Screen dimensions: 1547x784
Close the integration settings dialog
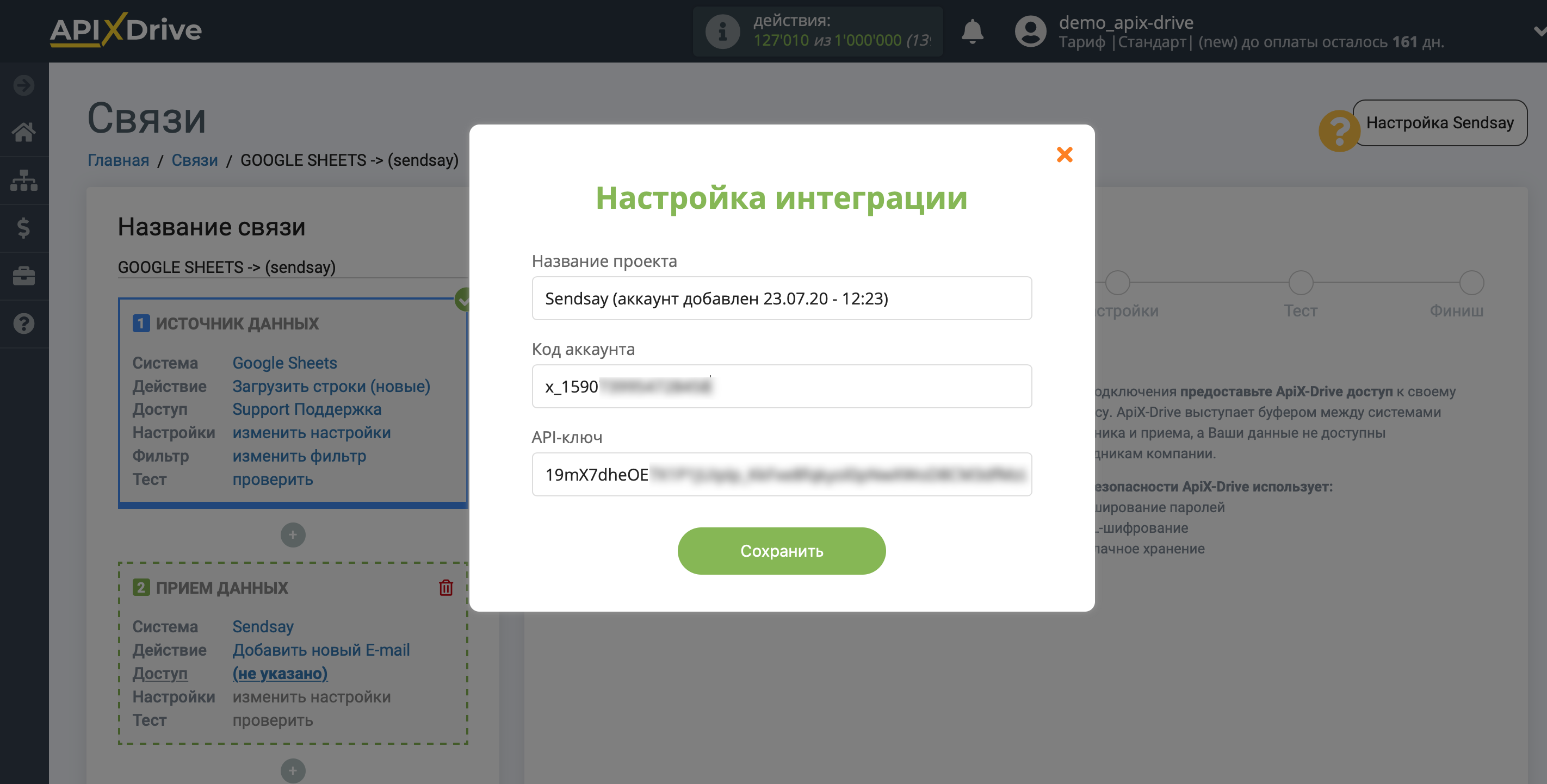click(1064, 154)
